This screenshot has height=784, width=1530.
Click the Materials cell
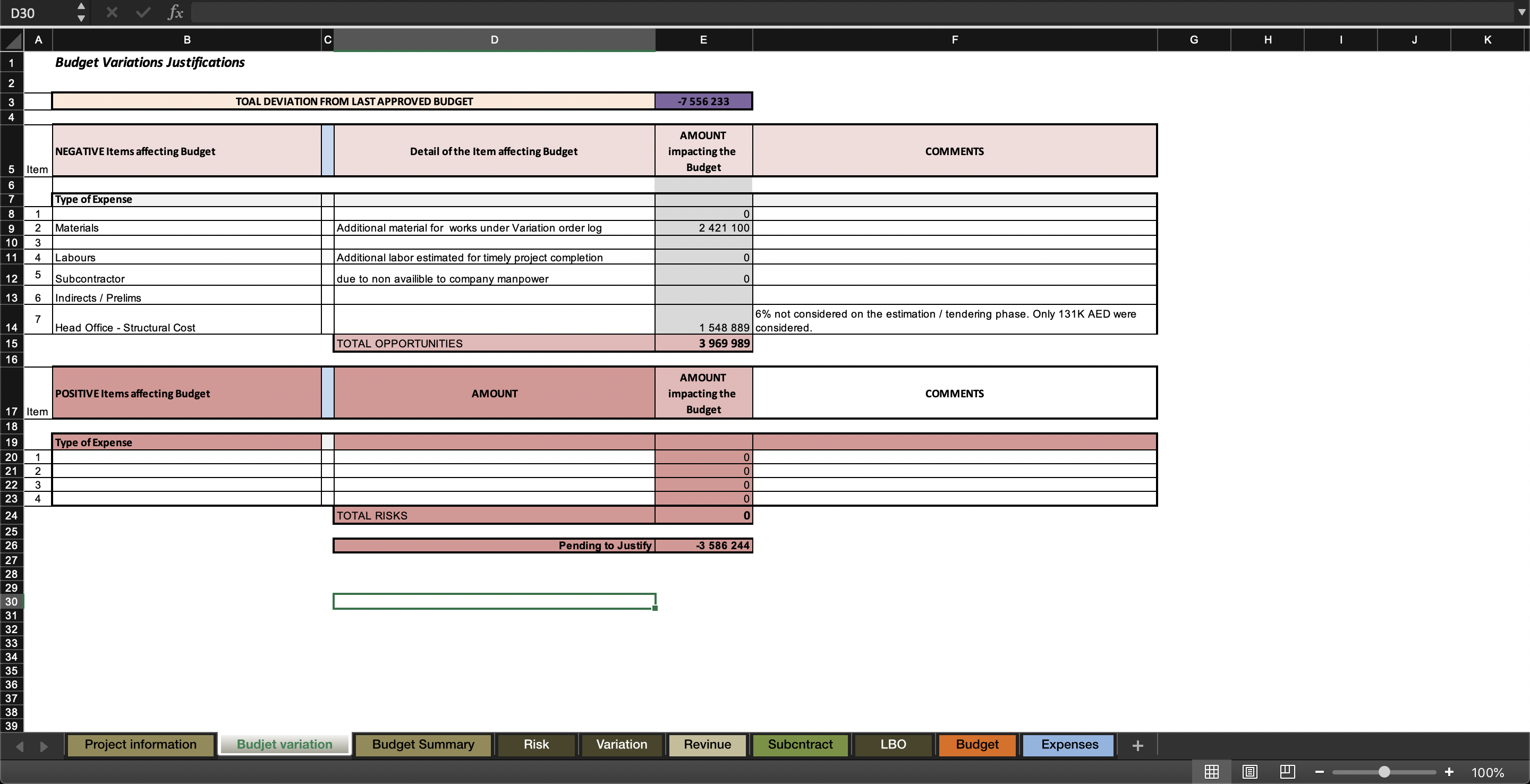(x=187, y=227)
